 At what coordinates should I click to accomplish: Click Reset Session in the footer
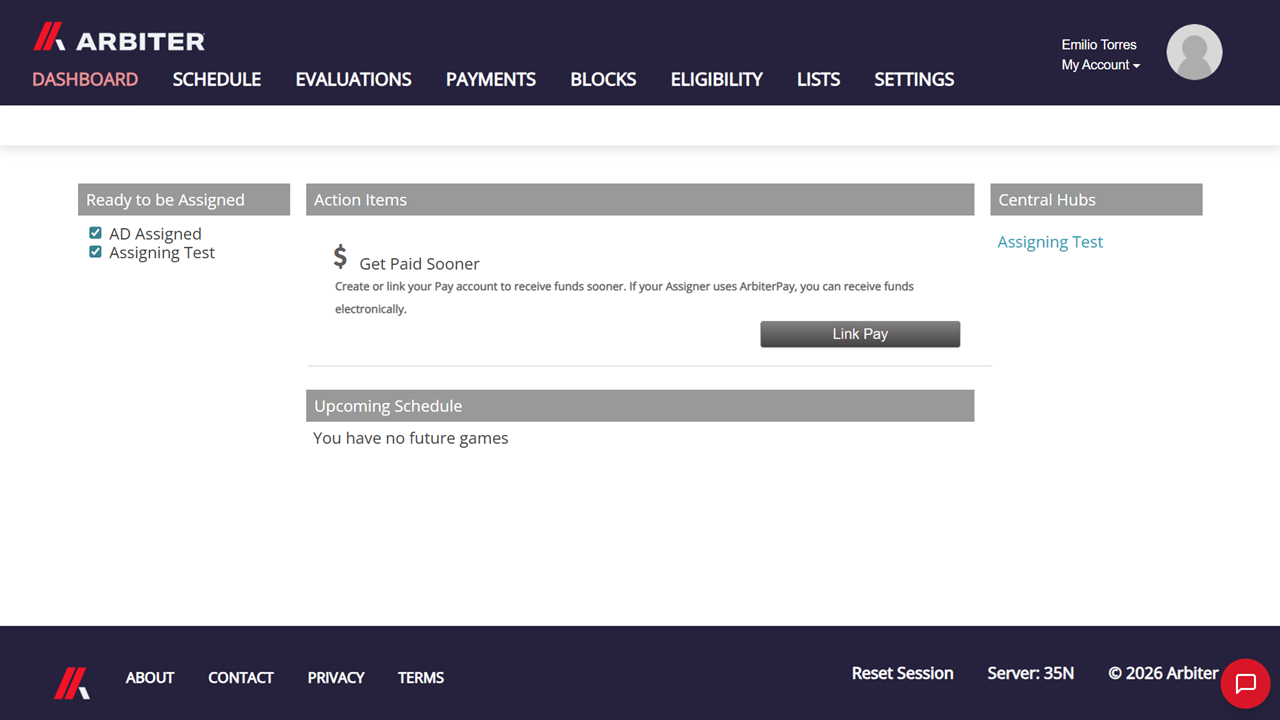point(902,673)
